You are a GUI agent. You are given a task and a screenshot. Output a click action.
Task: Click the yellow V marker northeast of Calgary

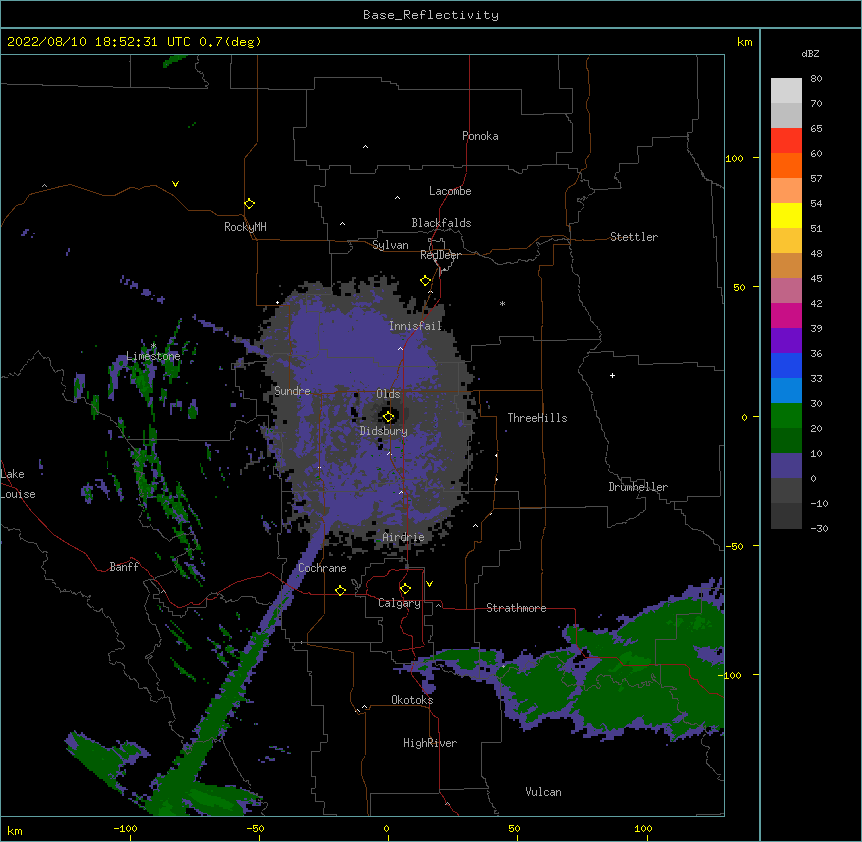429,584
